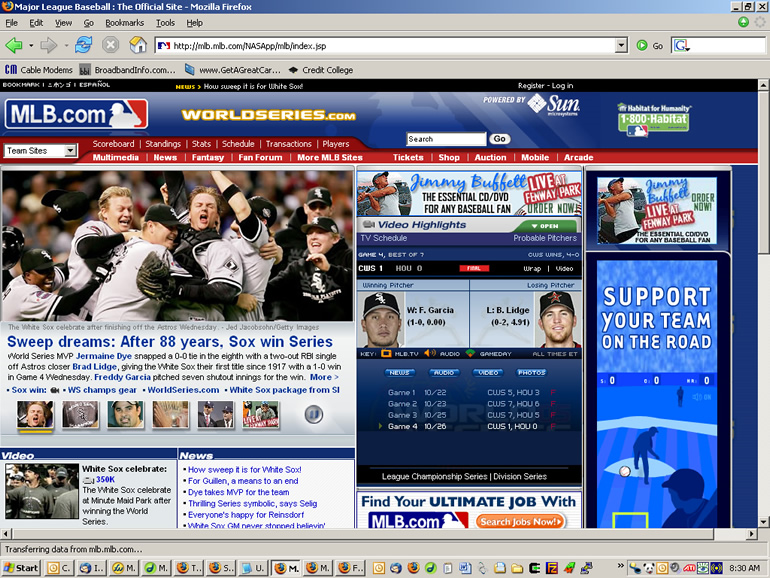This screenshot has height=578, width=770.
Task: Open the Wrap link for game 4
Action: pos(532,269)
